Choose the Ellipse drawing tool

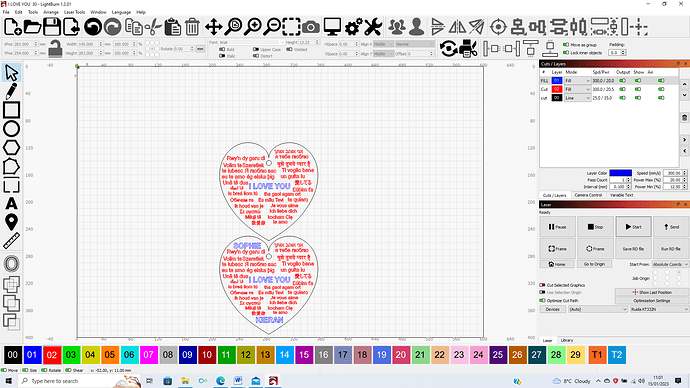(11, 129)
